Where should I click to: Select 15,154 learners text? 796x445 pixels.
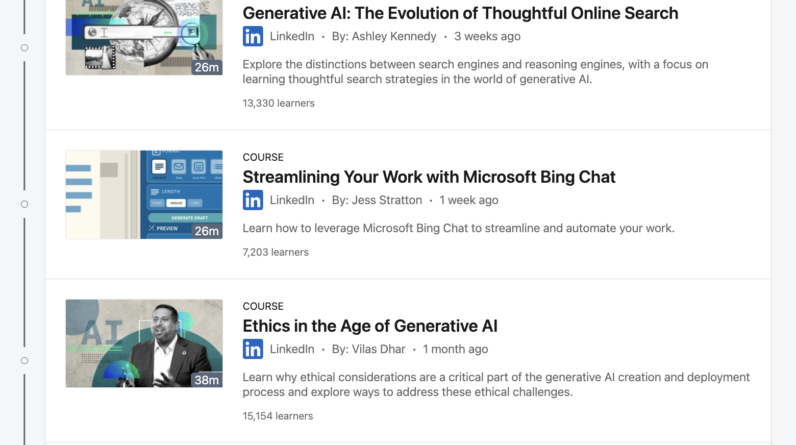[278, 416]
